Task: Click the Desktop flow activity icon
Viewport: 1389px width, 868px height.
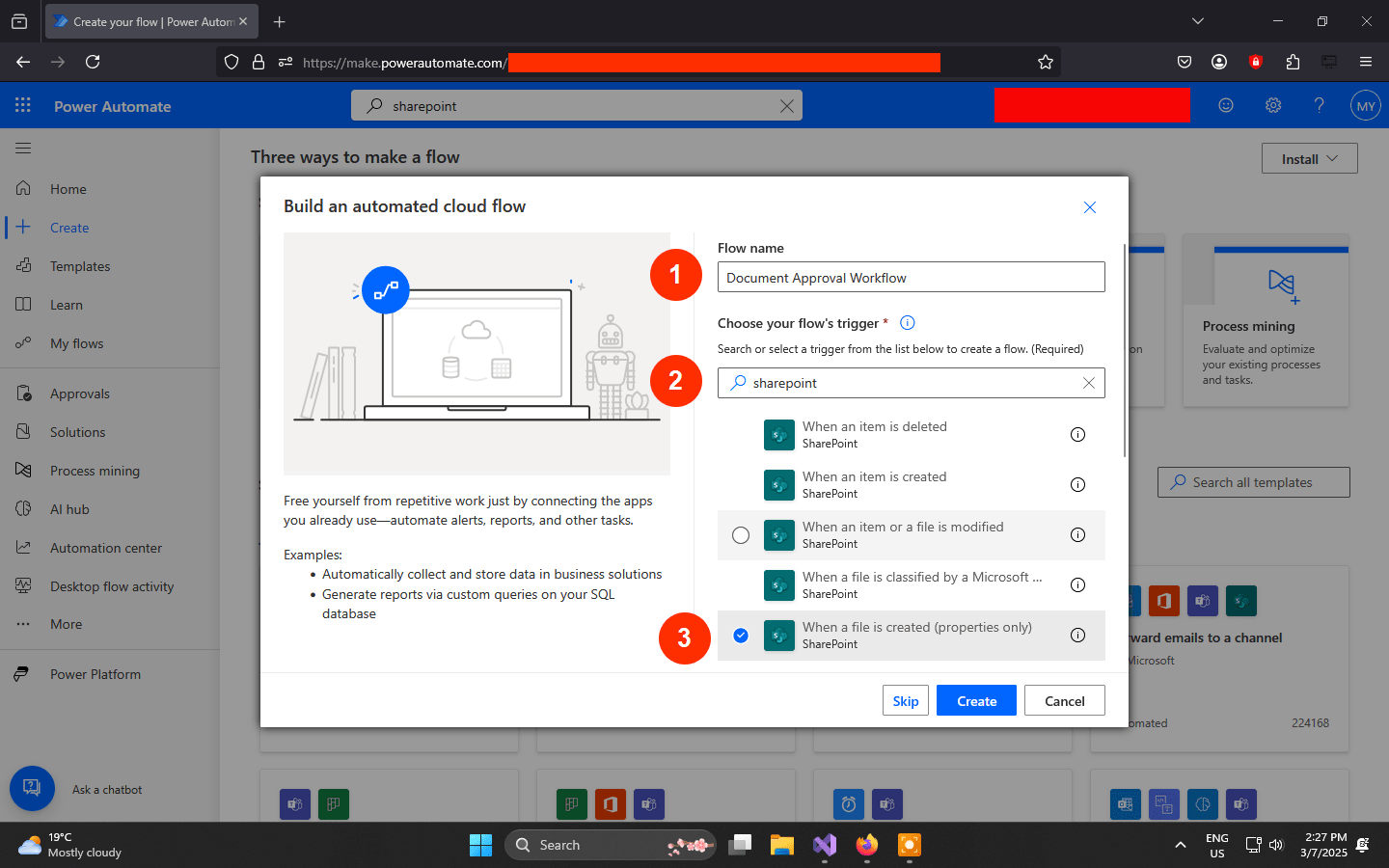Action: (x=23, y=585)
